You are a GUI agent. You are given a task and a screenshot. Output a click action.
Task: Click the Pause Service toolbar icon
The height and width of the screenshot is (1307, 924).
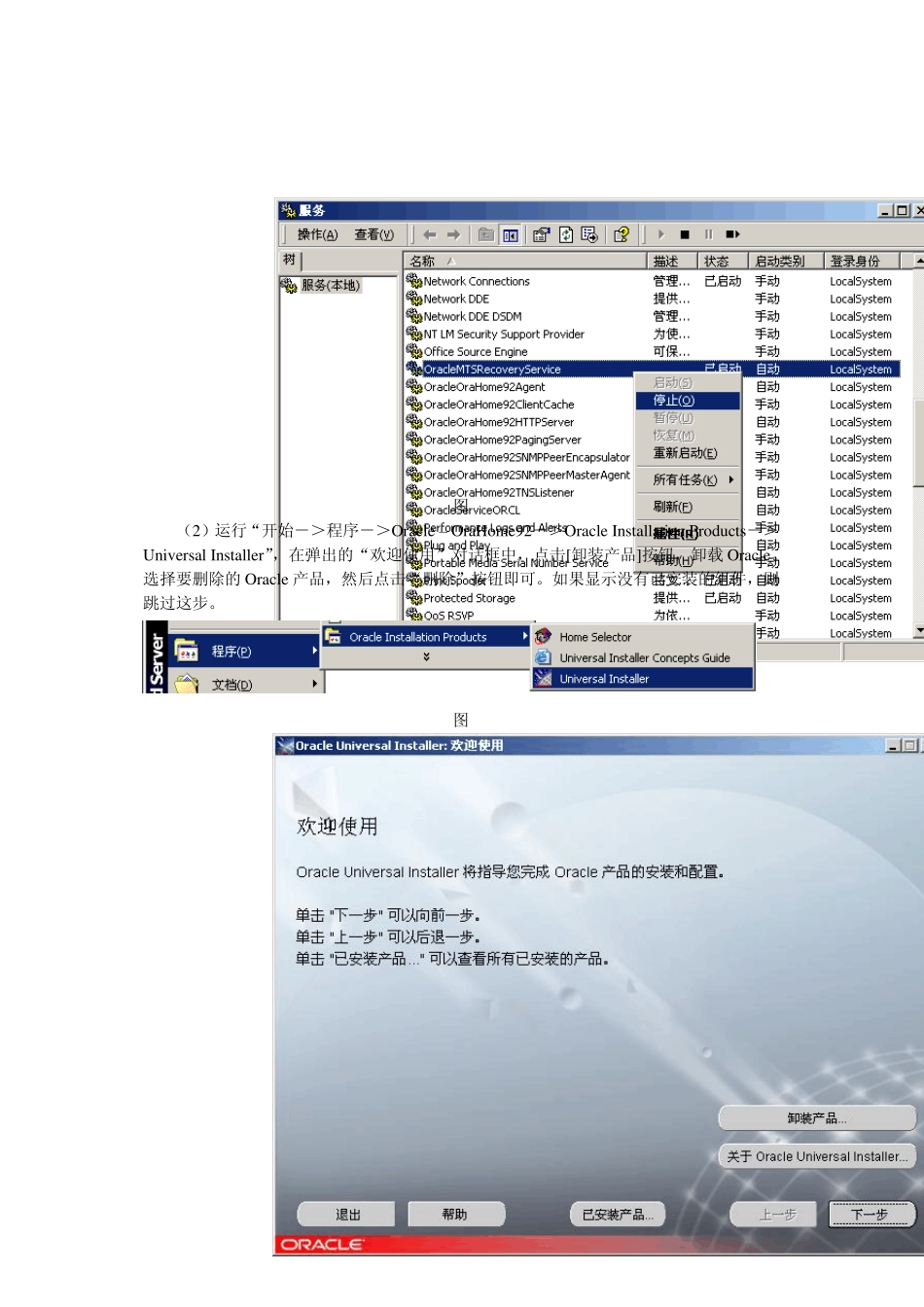[x=708, y=234]
